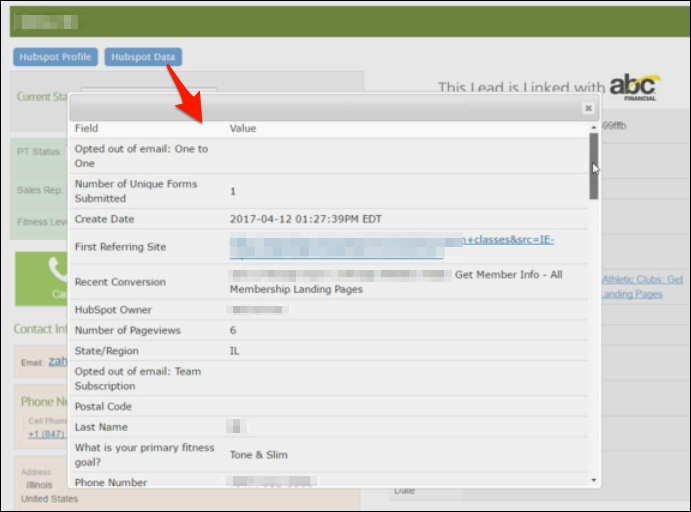Click the popup vertical scrollbar thumb

tap(594, 166)
